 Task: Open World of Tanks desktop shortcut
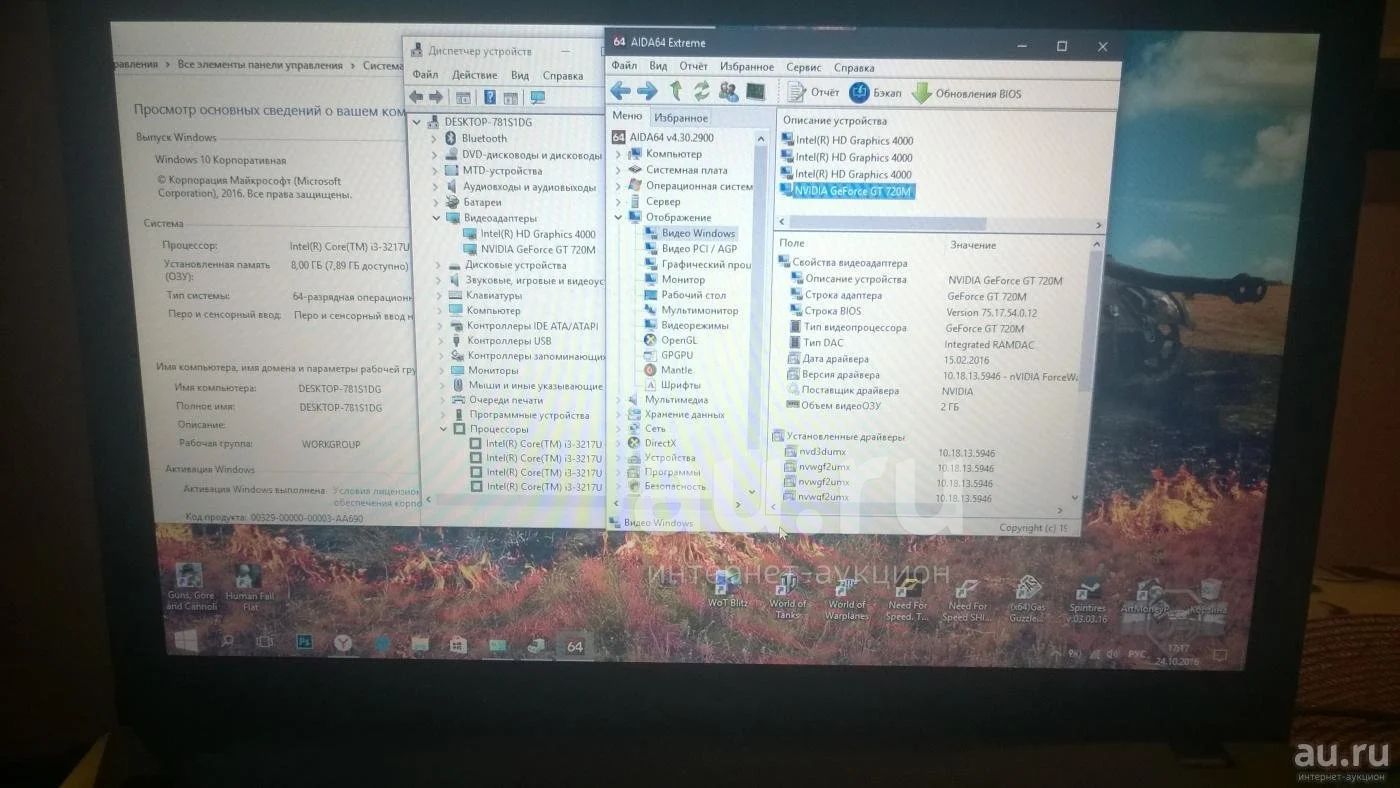788,597
